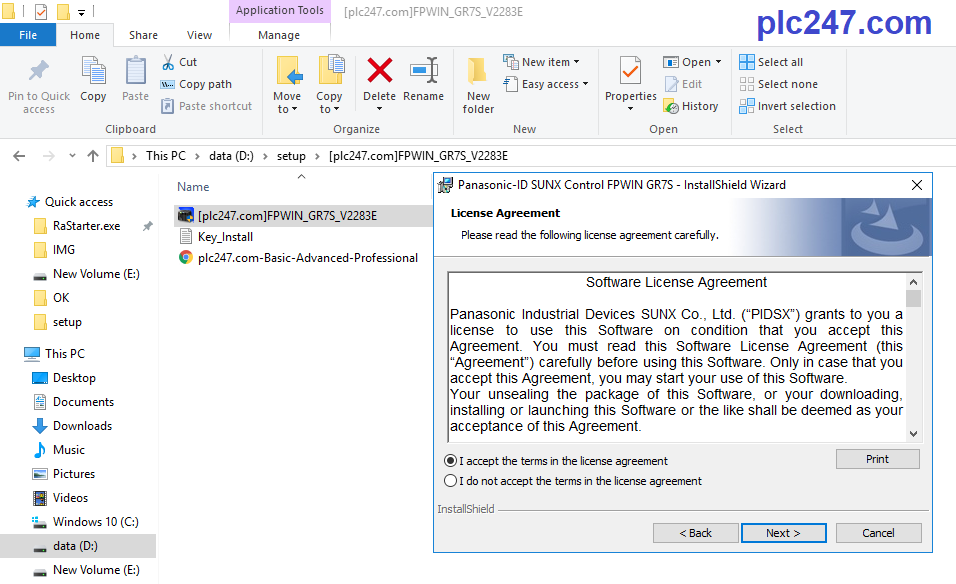Select 'I accept the terms' radio button

point(451,461)
